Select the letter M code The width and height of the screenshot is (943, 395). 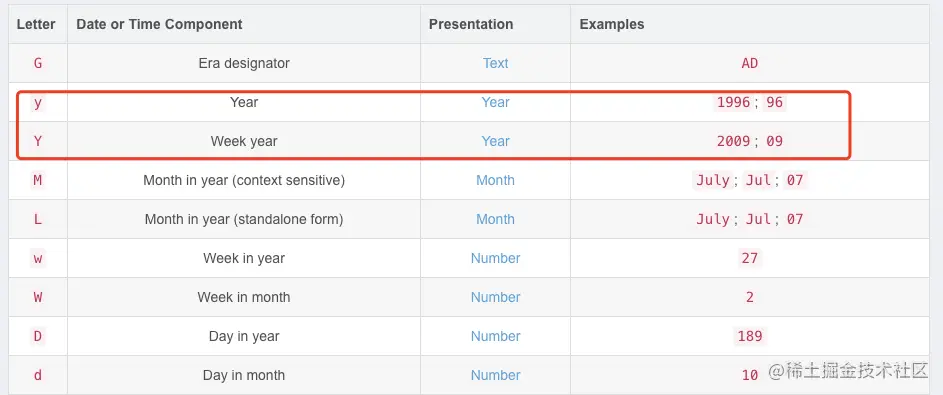pos(37,180)
